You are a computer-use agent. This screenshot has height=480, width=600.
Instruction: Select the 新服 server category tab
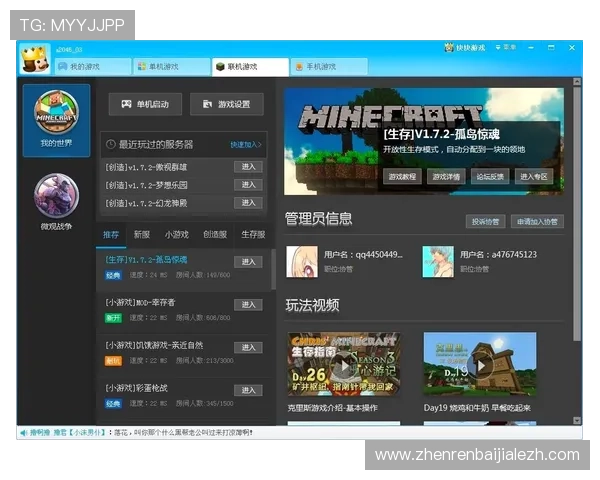tap(142, 235)
